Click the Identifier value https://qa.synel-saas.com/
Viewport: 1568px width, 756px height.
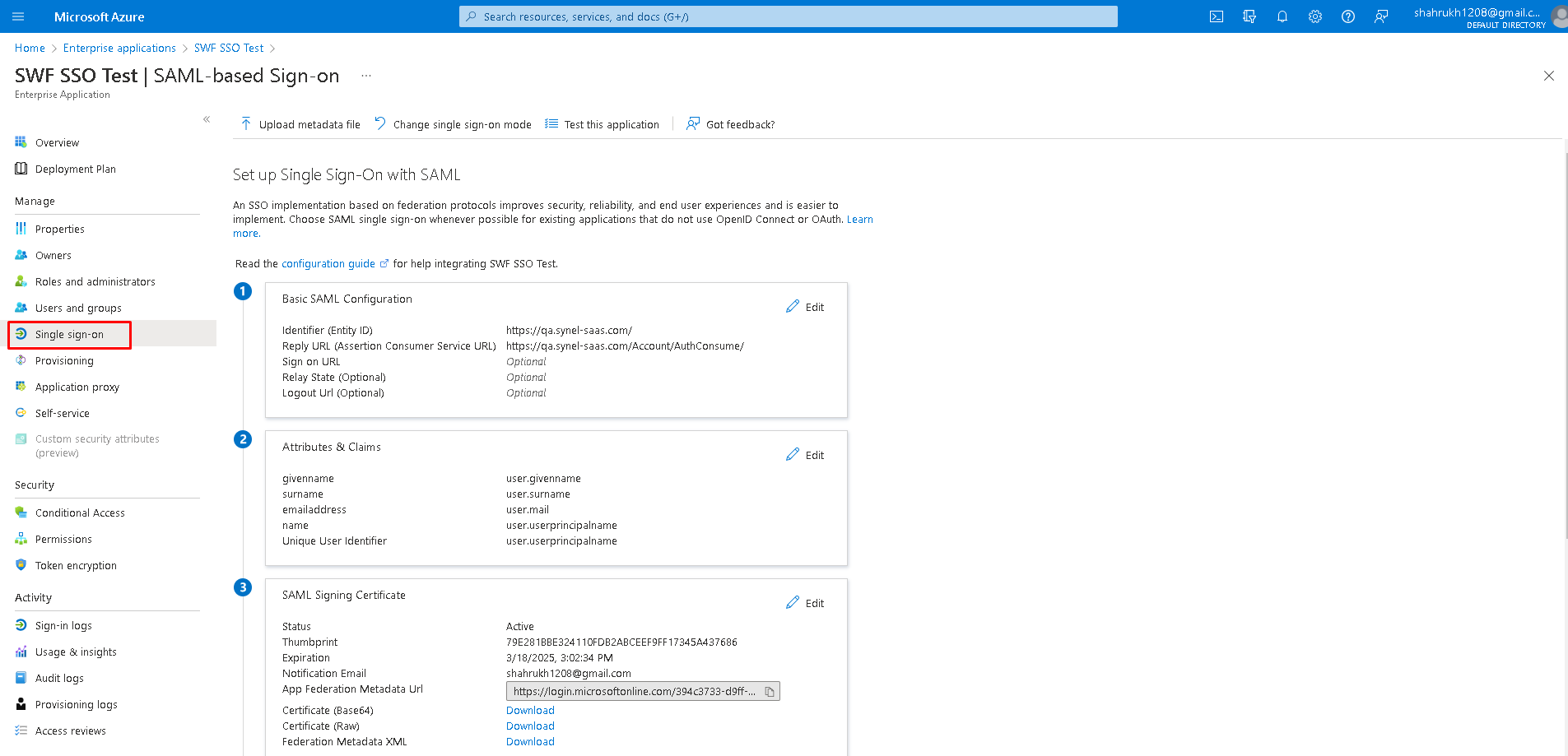coord(569,330)
